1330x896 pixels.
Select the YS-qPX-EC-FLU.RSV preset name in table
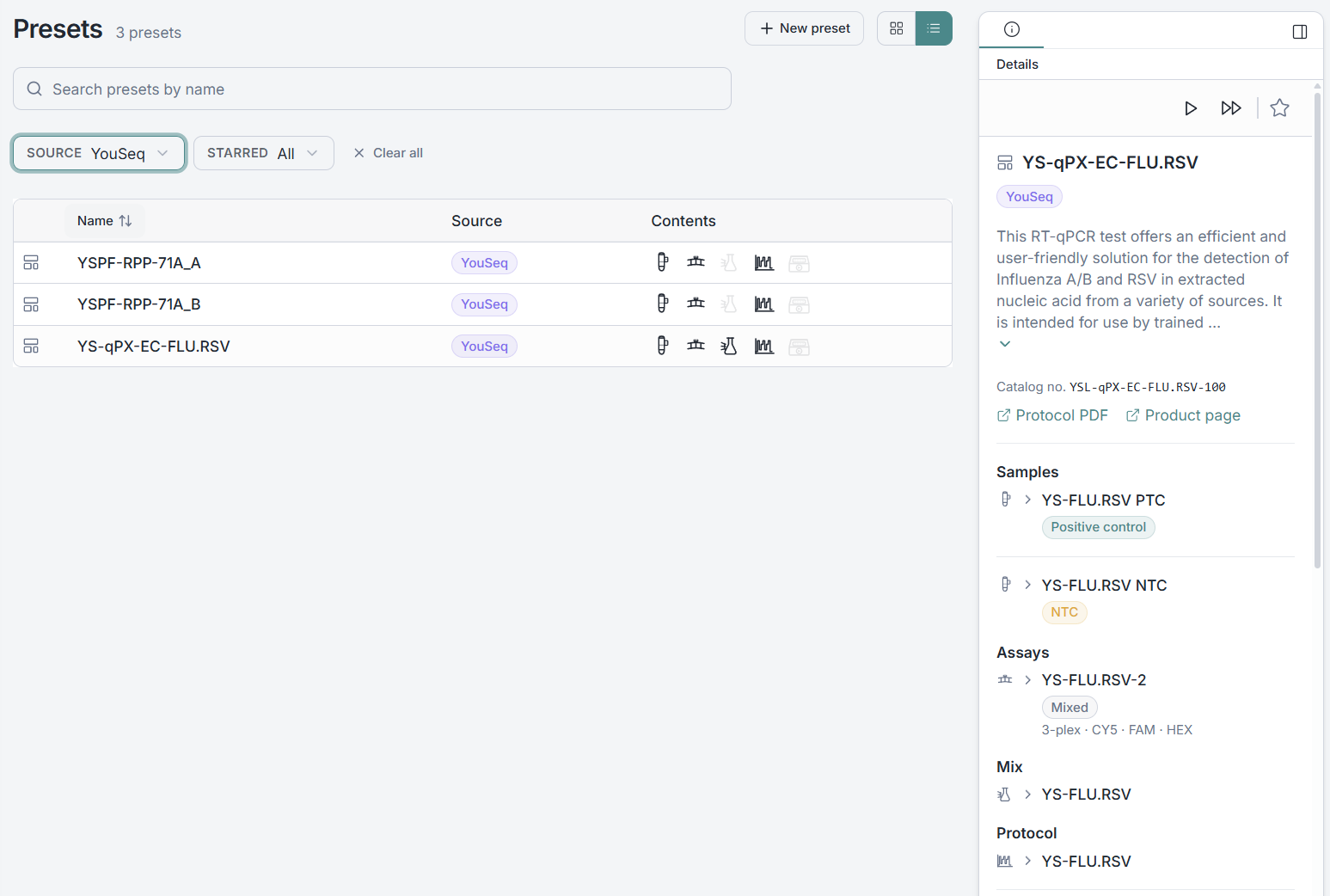point(154,347)
